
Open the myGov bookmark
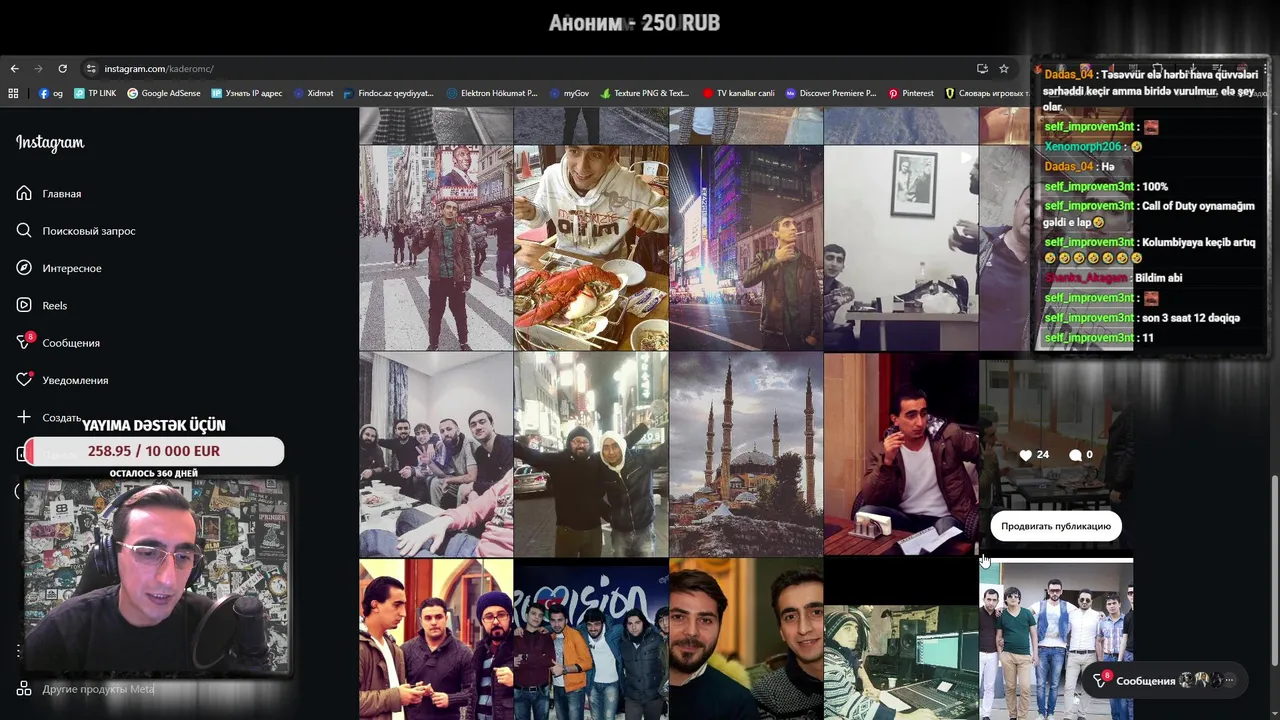point(569,93)
